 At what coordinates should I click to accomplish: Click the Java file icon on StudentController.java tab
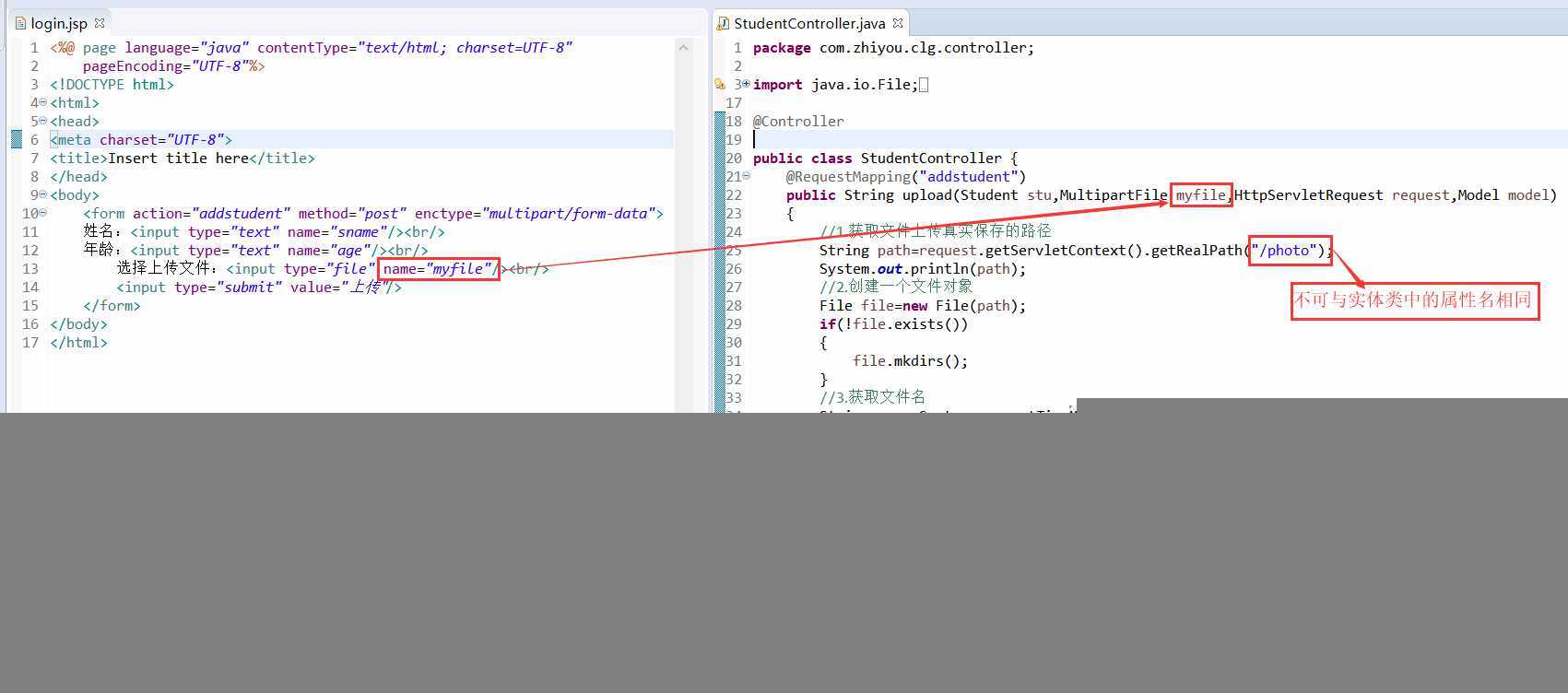point(724,23)
